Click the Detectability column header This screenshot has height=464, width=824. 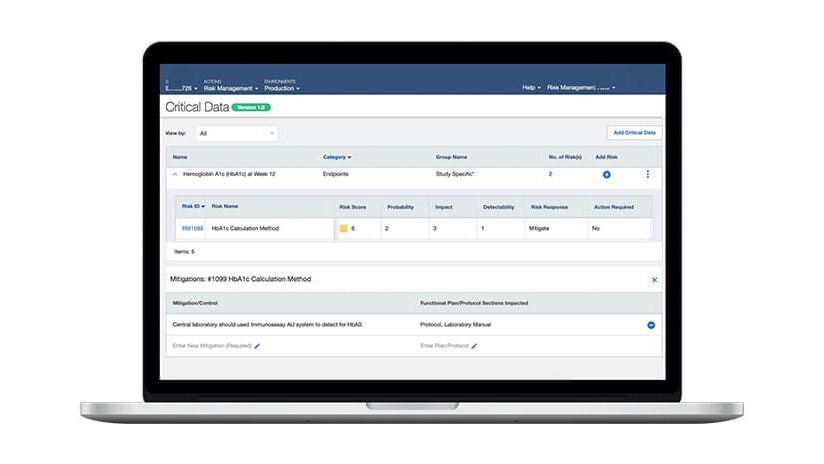(x=498, y=207)
